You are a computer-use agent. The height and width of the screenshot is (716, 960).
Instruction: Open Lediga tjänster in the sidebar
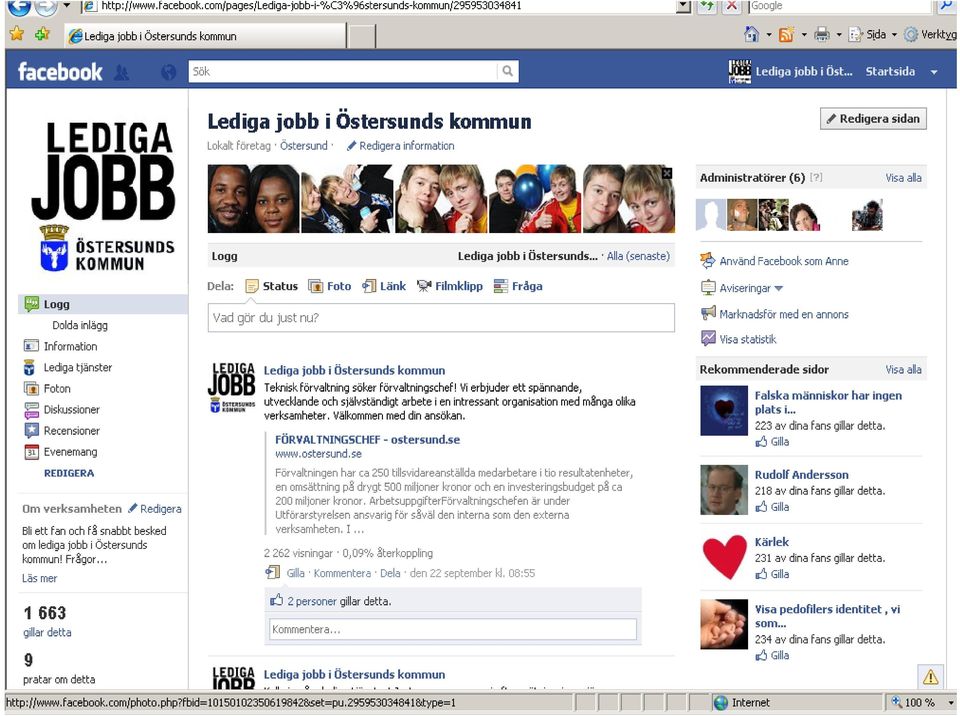pos(78,367)
